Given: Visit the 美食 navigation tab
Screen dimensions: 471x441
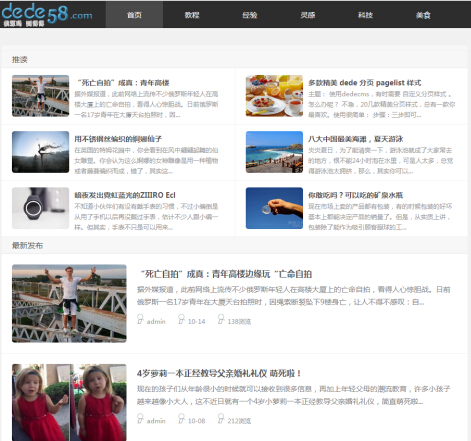Looking at the screenshot, I should [423, 15].
